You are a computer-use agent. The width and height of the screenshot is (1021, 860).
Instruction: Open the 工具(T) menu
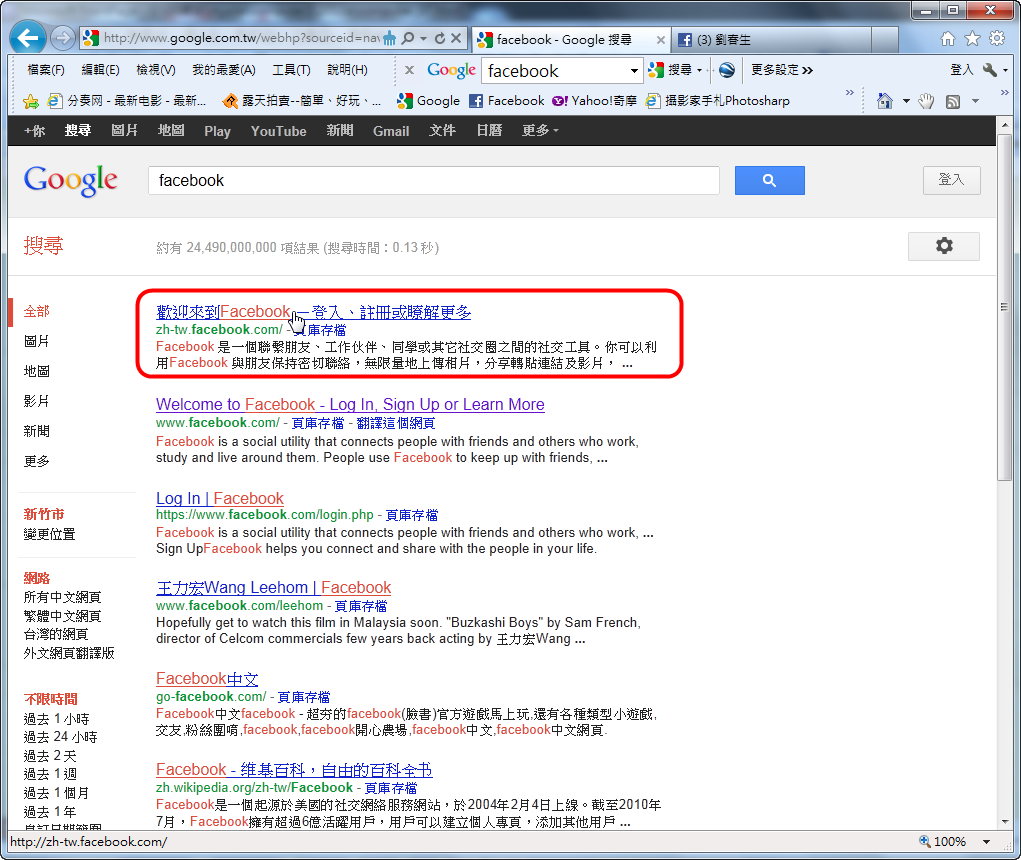pos(291,70)
